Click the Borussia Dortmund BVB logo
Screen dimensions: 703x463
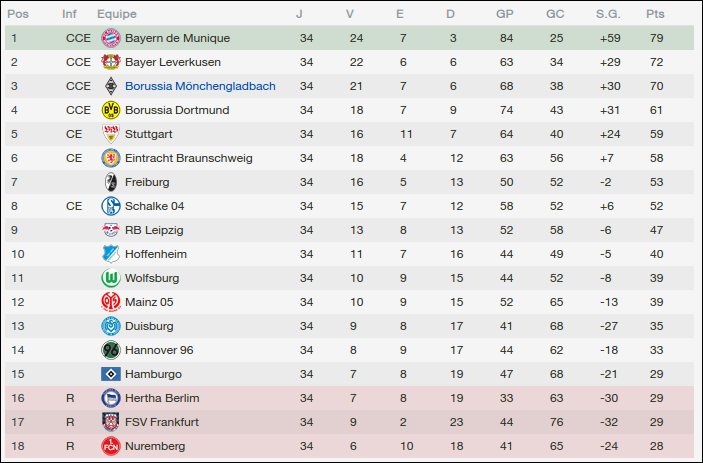click(110, 110)
